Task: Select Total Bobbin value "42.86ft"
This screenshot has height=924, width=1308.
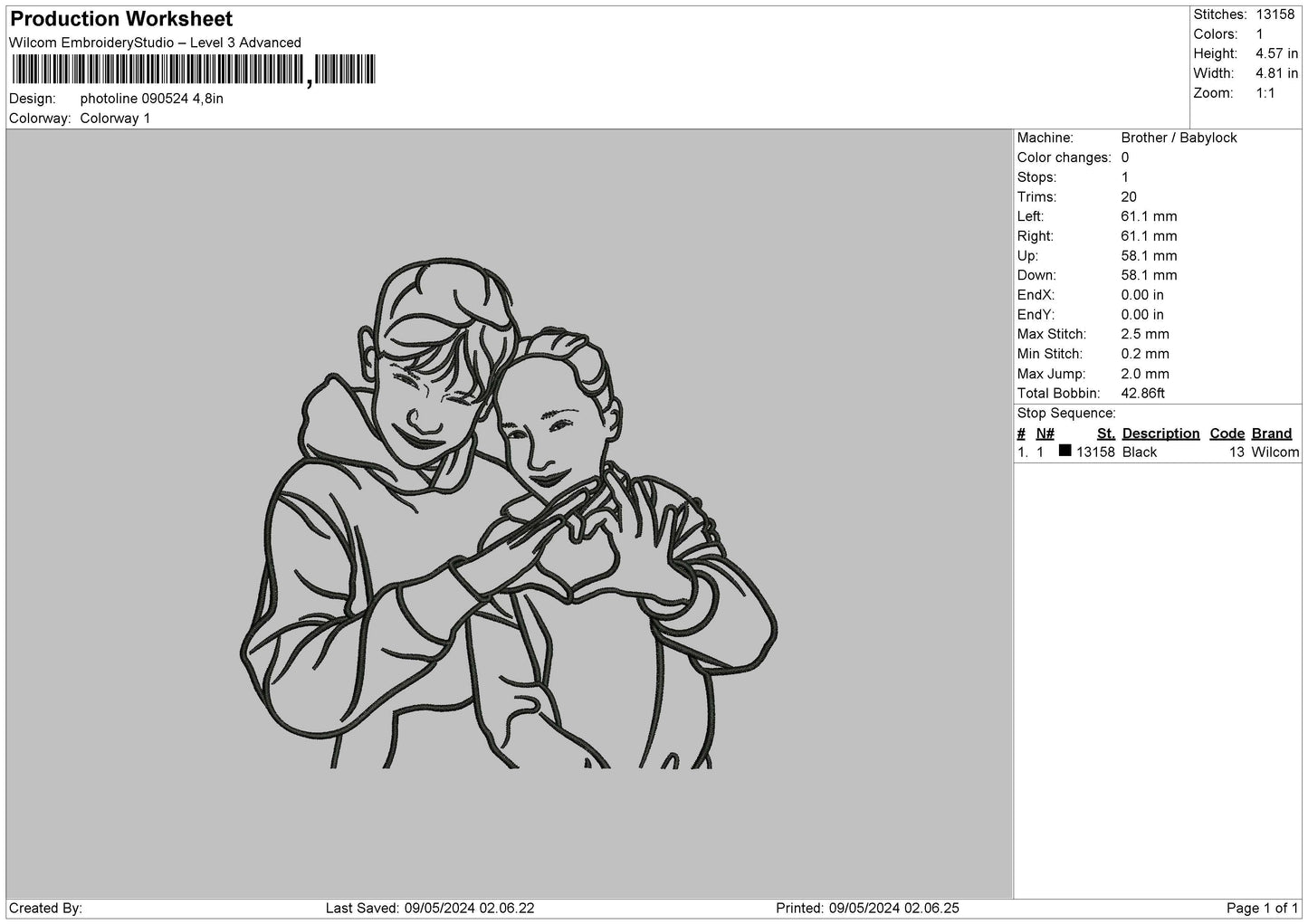Action: (x=1142, y=394)
